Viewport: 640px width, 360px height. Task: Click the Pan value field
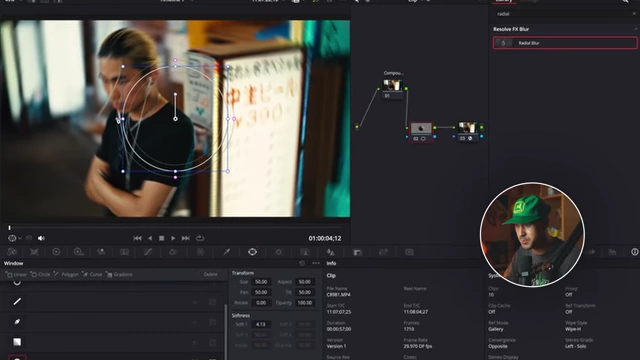point(261,292)
